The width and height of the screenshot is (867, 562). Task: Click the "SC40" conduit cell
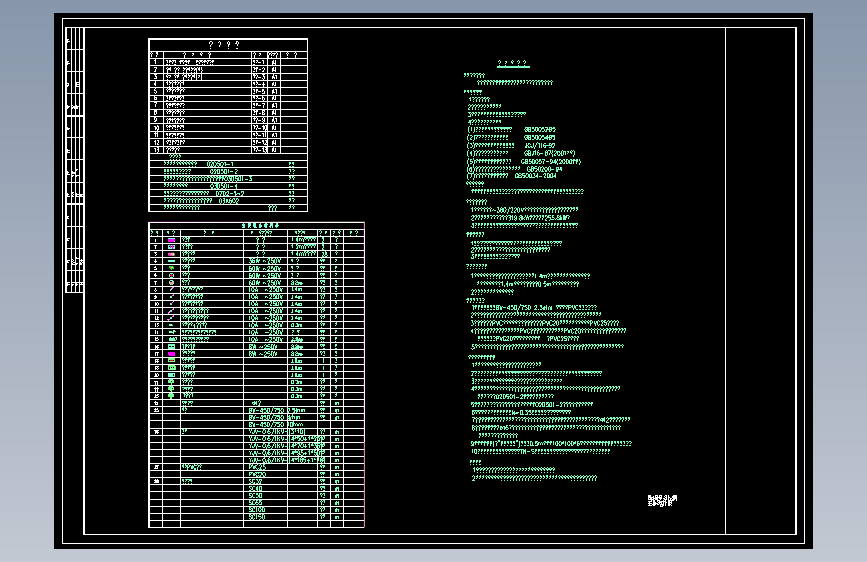255,488
